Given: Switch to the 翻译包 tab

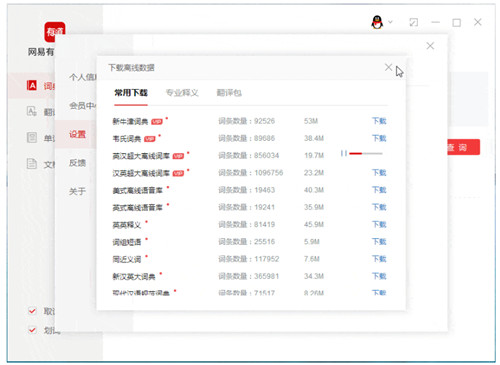Looking at the screenshot, I should (229, 93).
